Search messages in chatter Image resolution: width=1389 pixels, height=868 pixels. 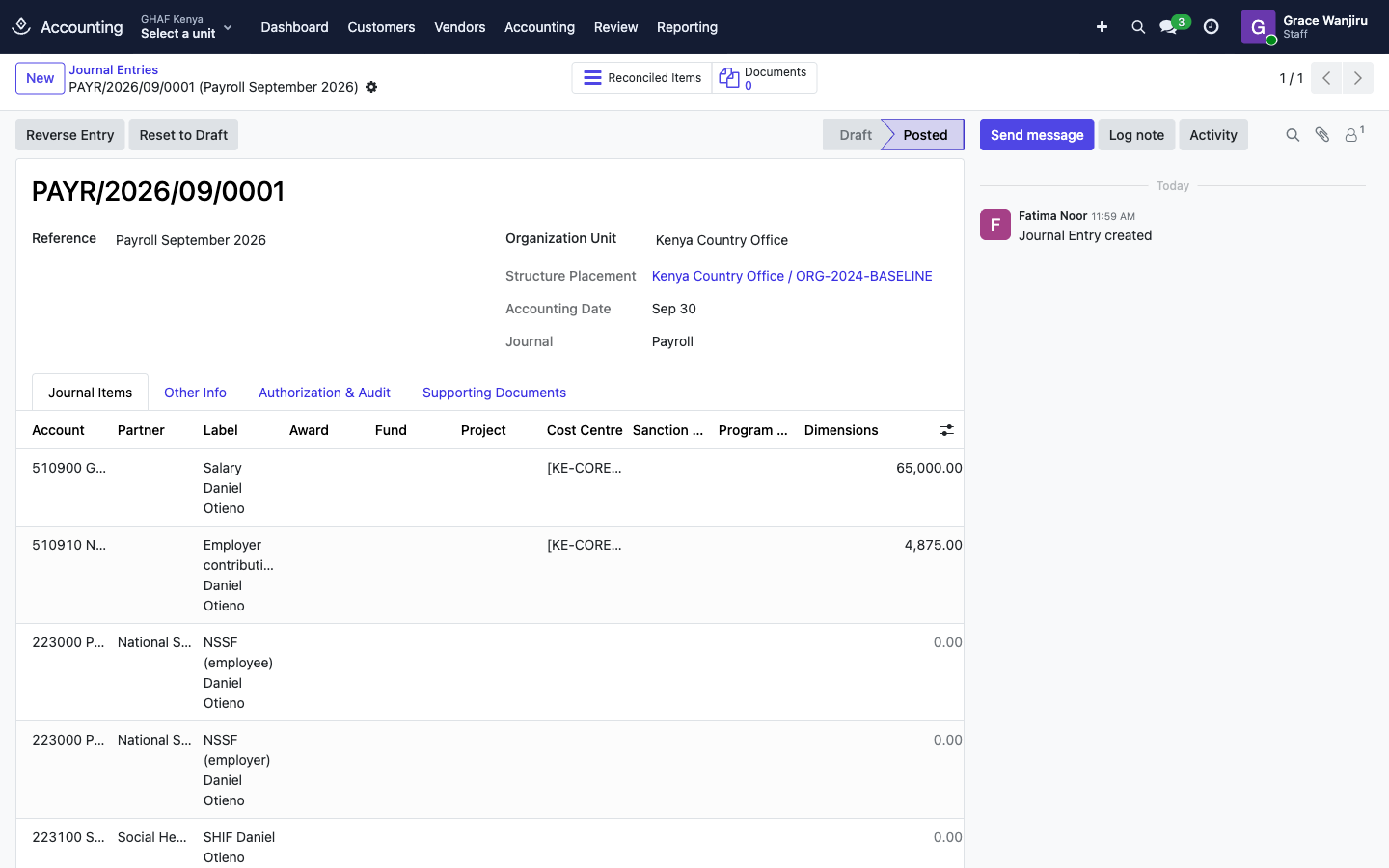click(1293, 135)
